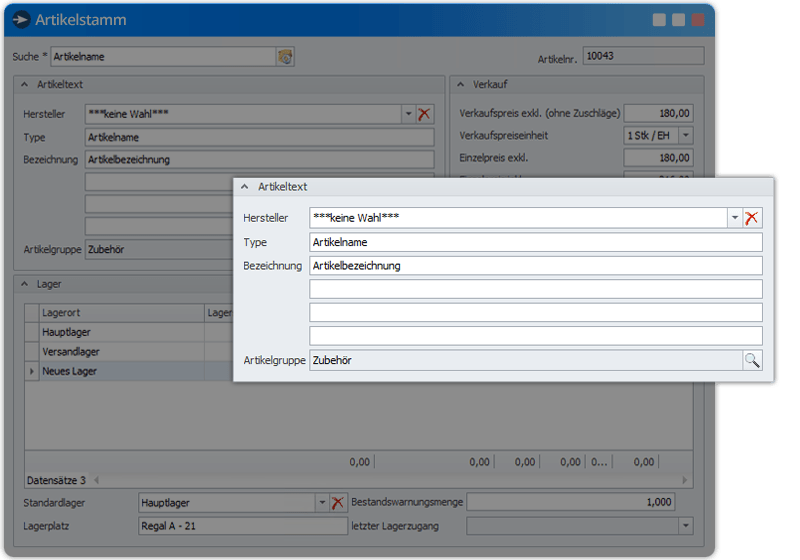
Task: Click Type field in background Artikeltext panel
Action: (x=260, y=138)
